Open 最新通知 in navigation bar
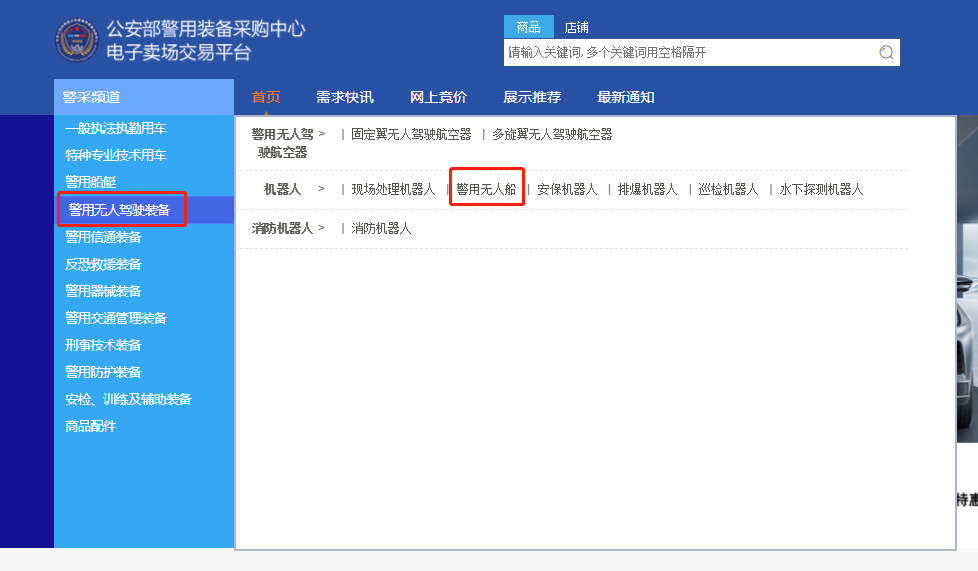The image size is (978, 571). (625, 97)
